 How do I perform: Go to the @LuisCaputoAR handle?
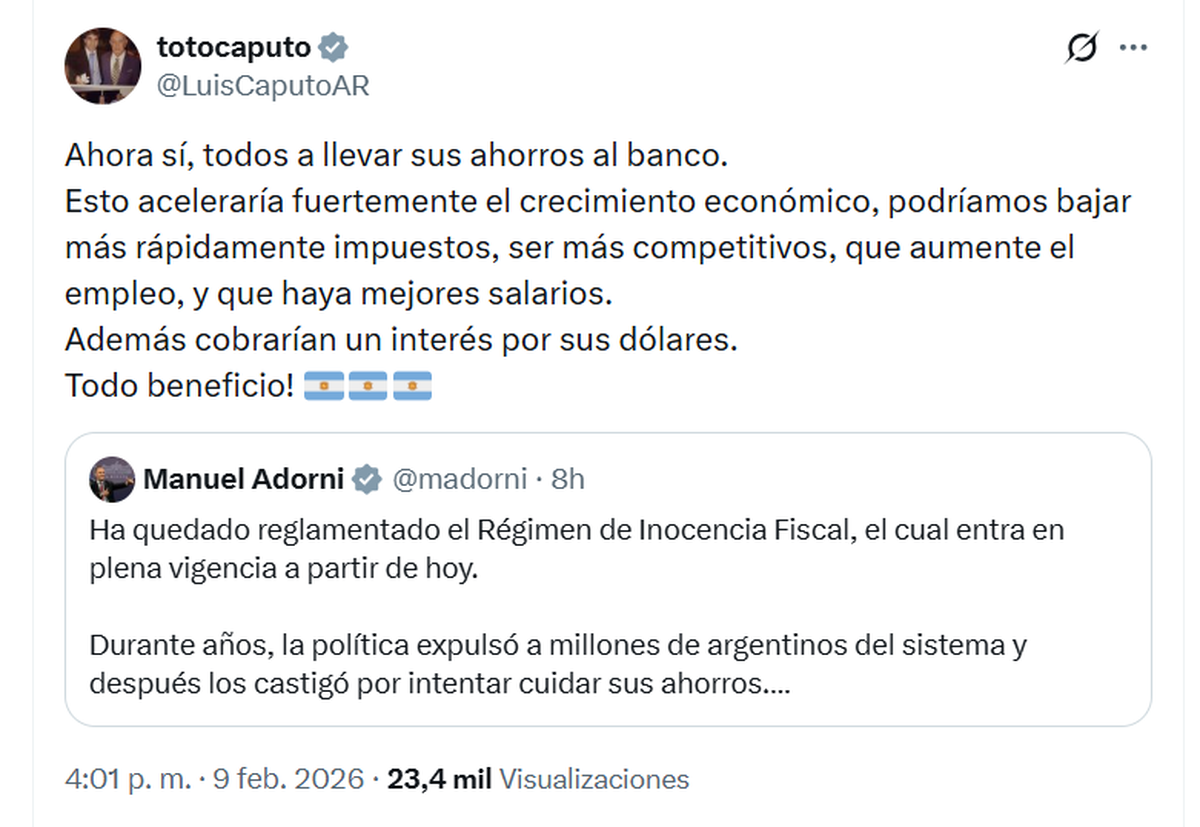(263, 86)
